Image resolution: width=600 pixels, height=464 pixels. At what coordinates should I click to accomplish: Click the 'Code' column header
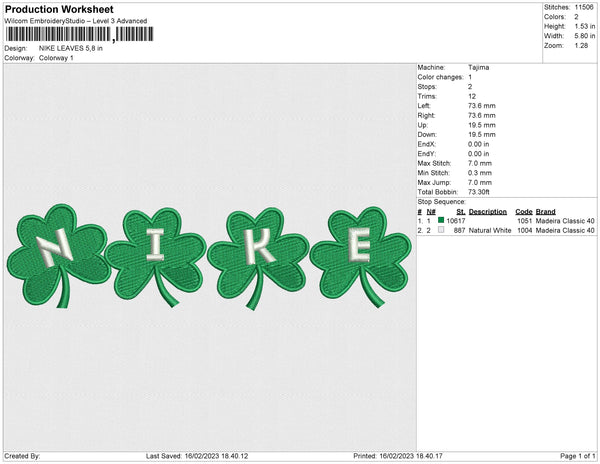[x=524, y=212]
